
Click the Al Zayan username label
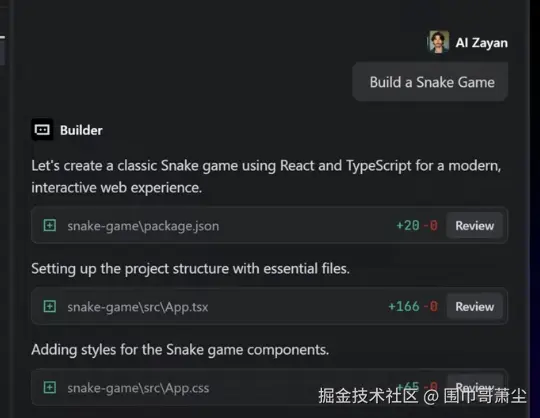(x=481, y=43)
